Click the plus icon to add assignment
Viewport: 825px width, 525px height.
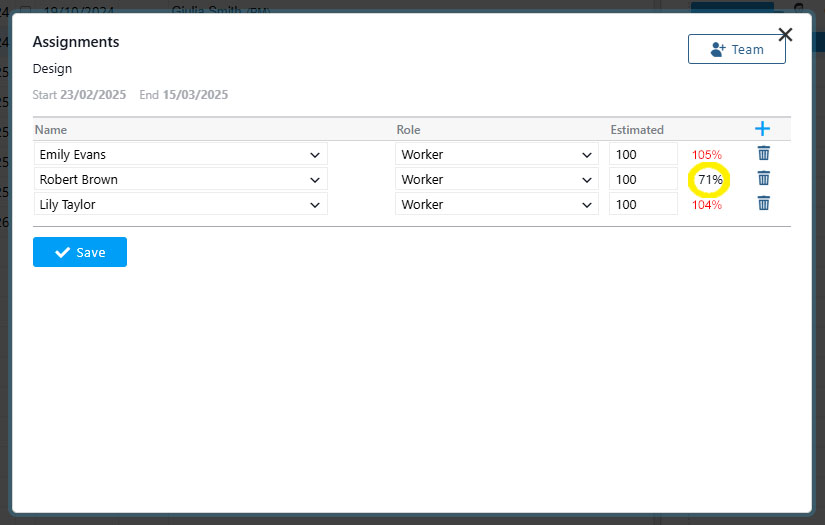pos(762,129)
